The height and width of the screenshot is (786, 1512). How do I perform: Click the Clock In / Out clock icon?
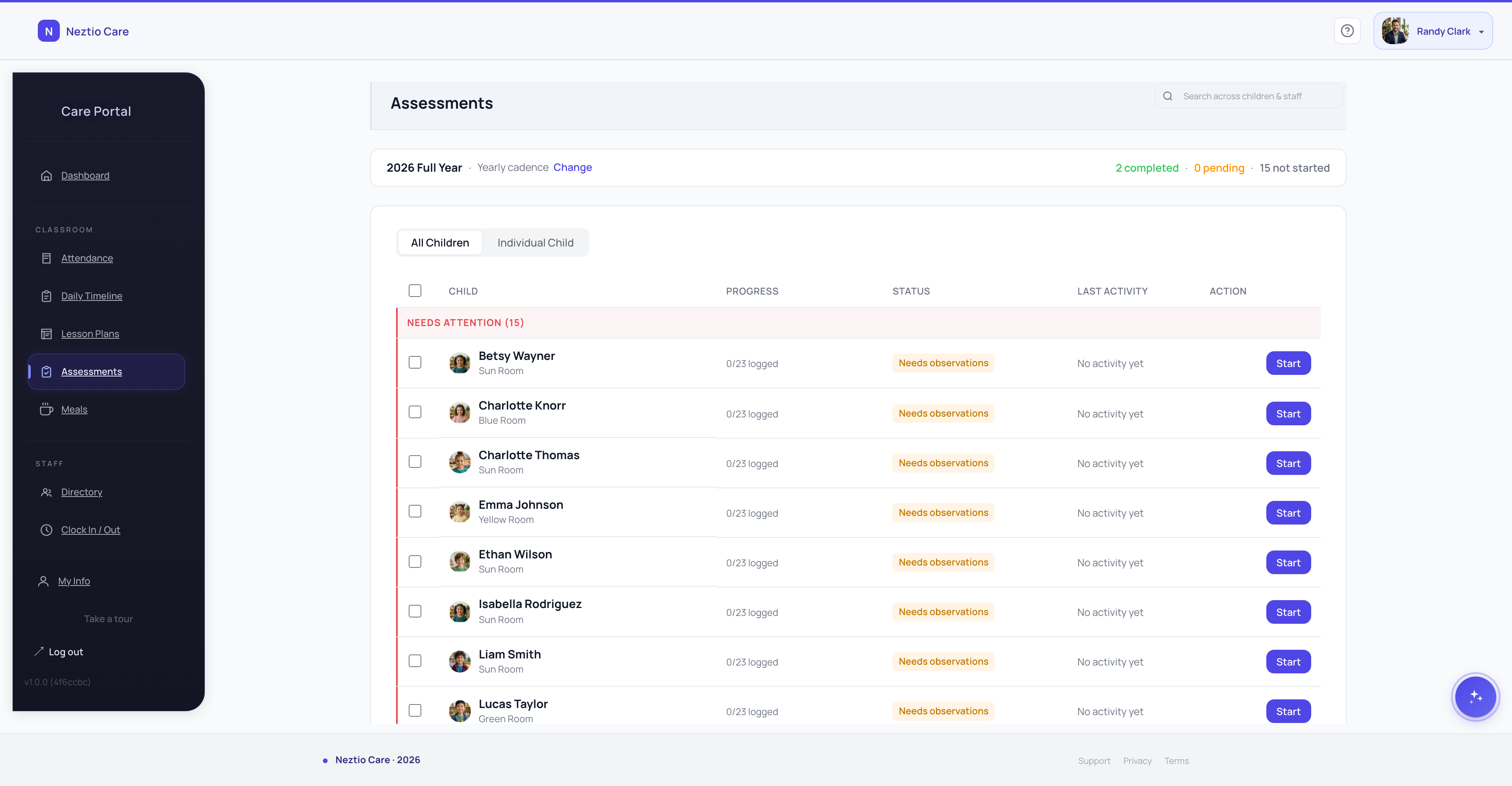pos(46,530)
